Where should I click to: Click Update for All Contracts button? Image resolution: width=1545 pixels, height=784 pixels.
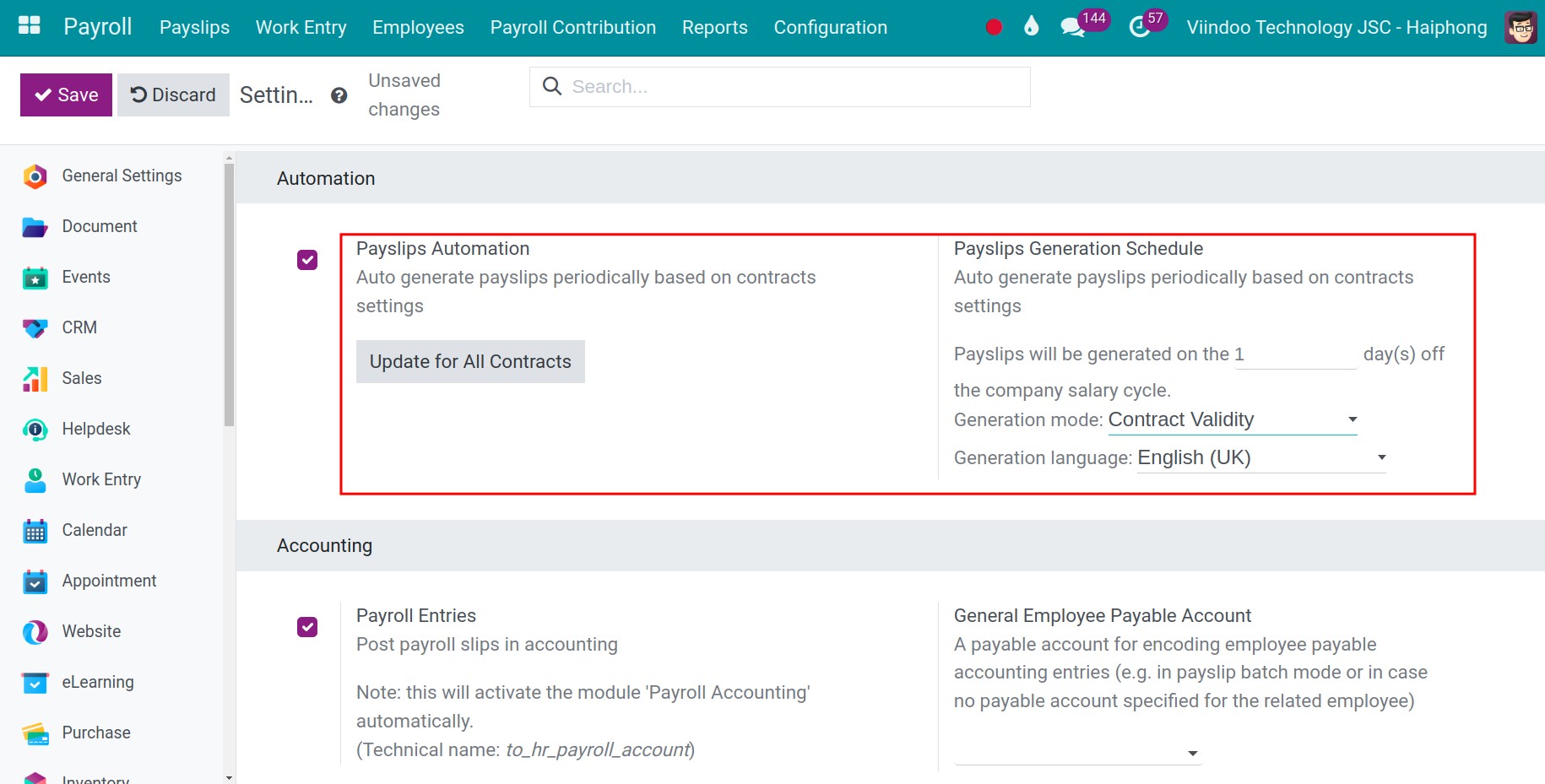tap(470, 361)
